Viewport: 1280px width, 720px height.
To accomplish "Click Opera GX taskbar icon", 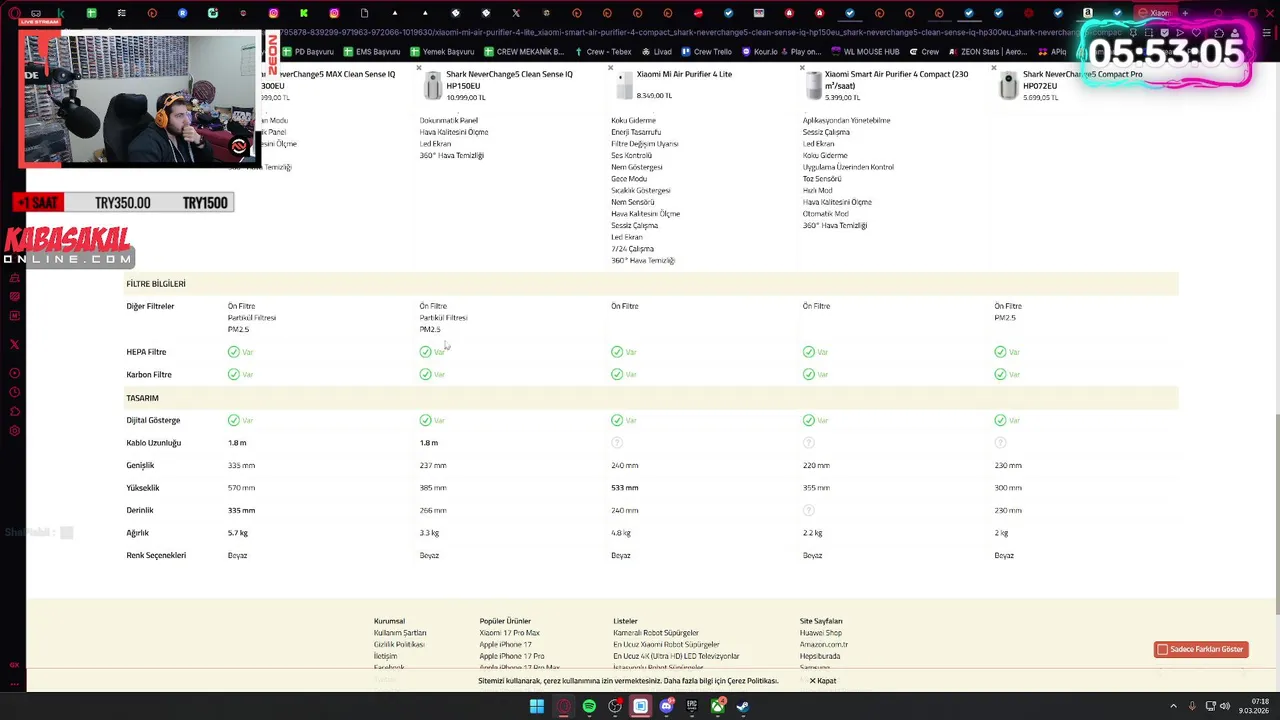I will point(563,706).
